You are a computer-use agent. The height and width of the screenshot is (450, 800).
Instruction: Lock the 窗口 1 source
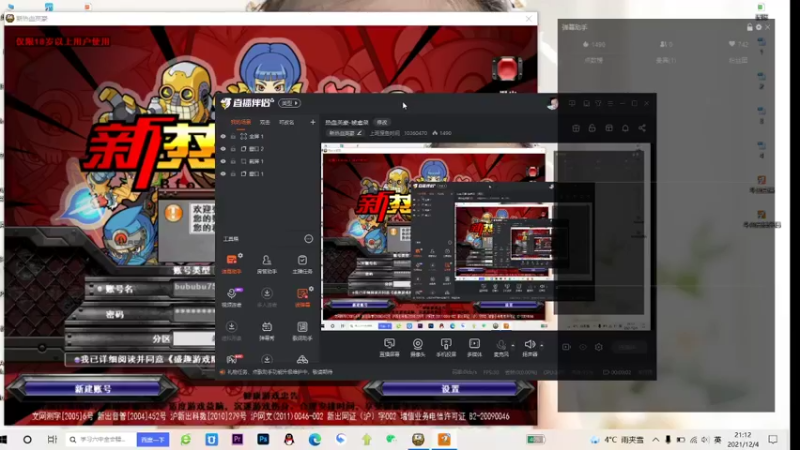pyautogui.click(x=233, y=174)
